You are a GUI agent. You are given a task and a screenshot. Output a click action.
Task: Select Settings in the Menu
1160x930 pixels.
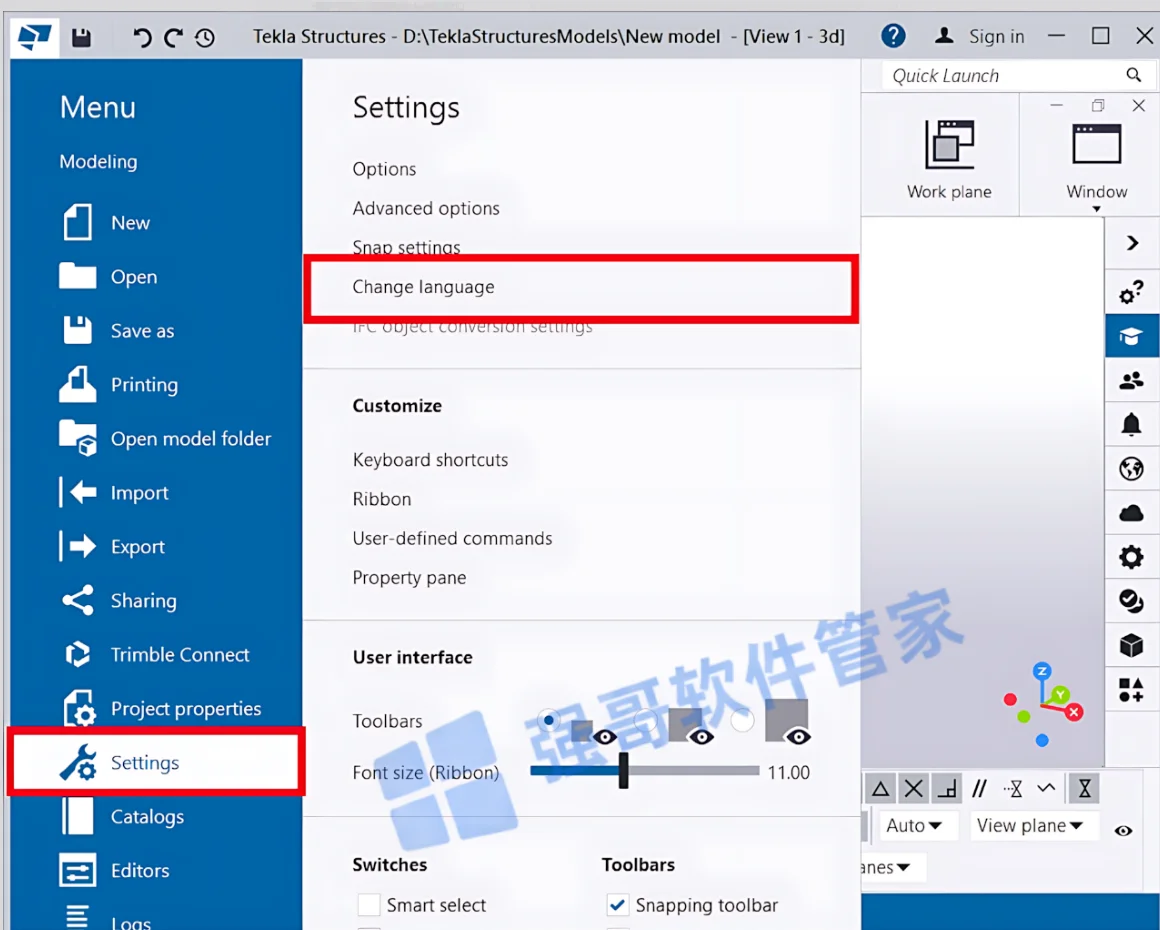(x=156, y=763)
